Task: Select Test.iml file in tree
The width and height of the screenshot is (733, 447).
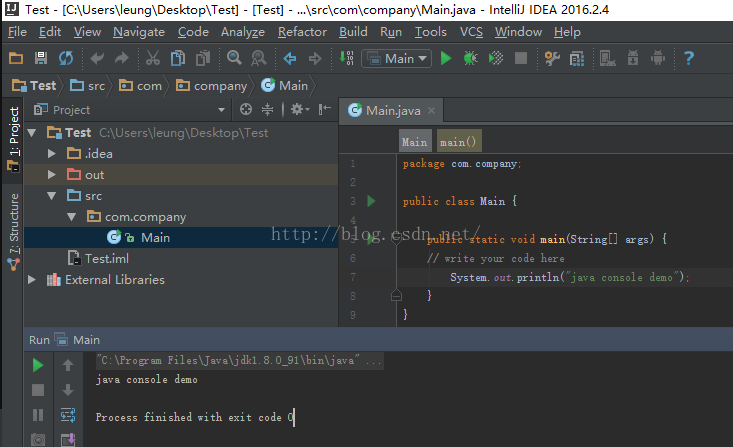Action: tap(98, 259)
